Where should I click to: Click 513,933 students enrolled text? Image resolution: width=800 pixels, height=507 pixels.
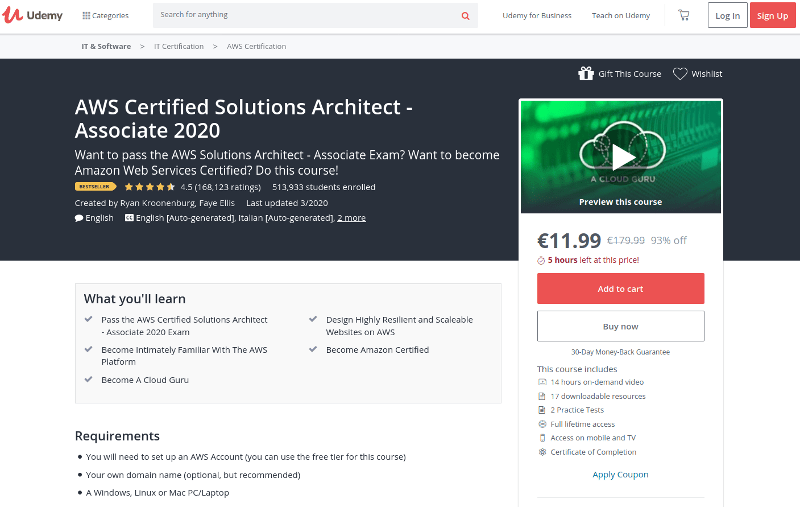pos(323,187)
